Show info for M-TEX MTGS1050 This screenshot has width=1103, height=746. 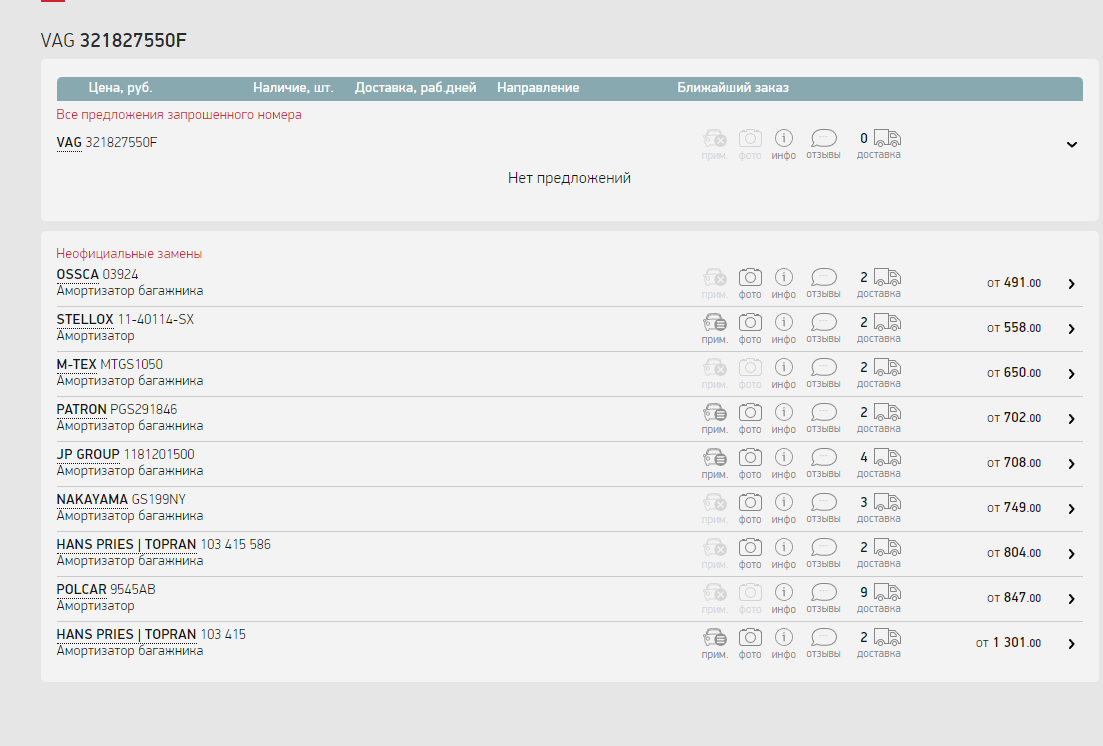tap(784, 374)
